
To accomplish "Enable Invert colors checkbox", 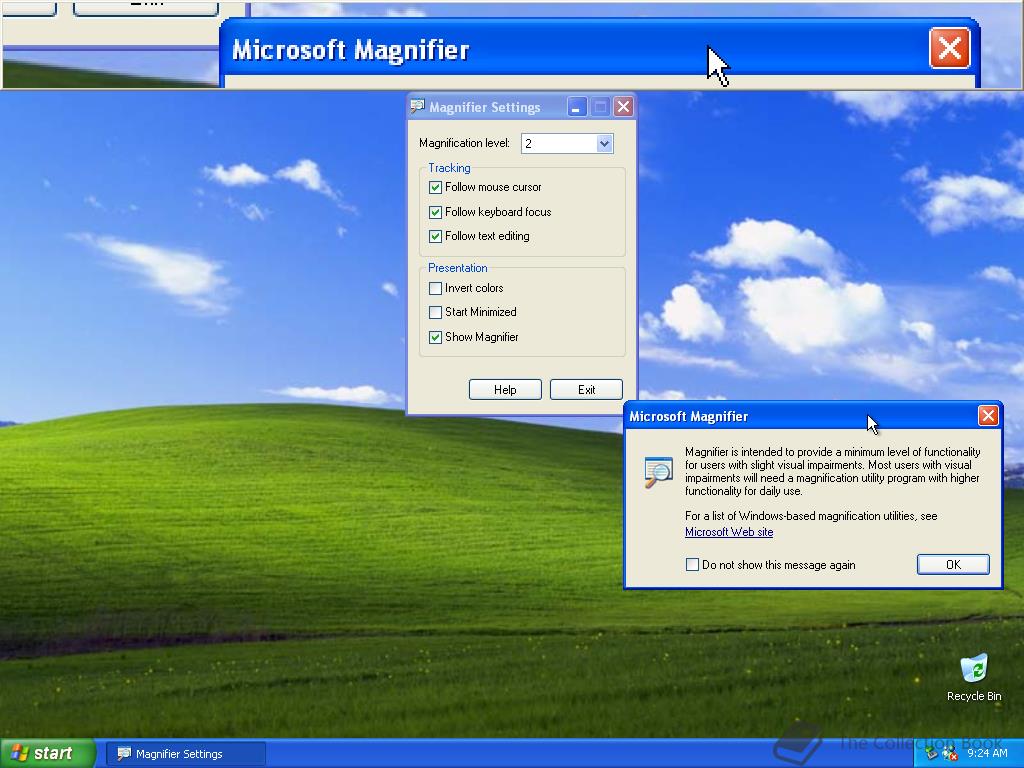I will coord(435,288).
